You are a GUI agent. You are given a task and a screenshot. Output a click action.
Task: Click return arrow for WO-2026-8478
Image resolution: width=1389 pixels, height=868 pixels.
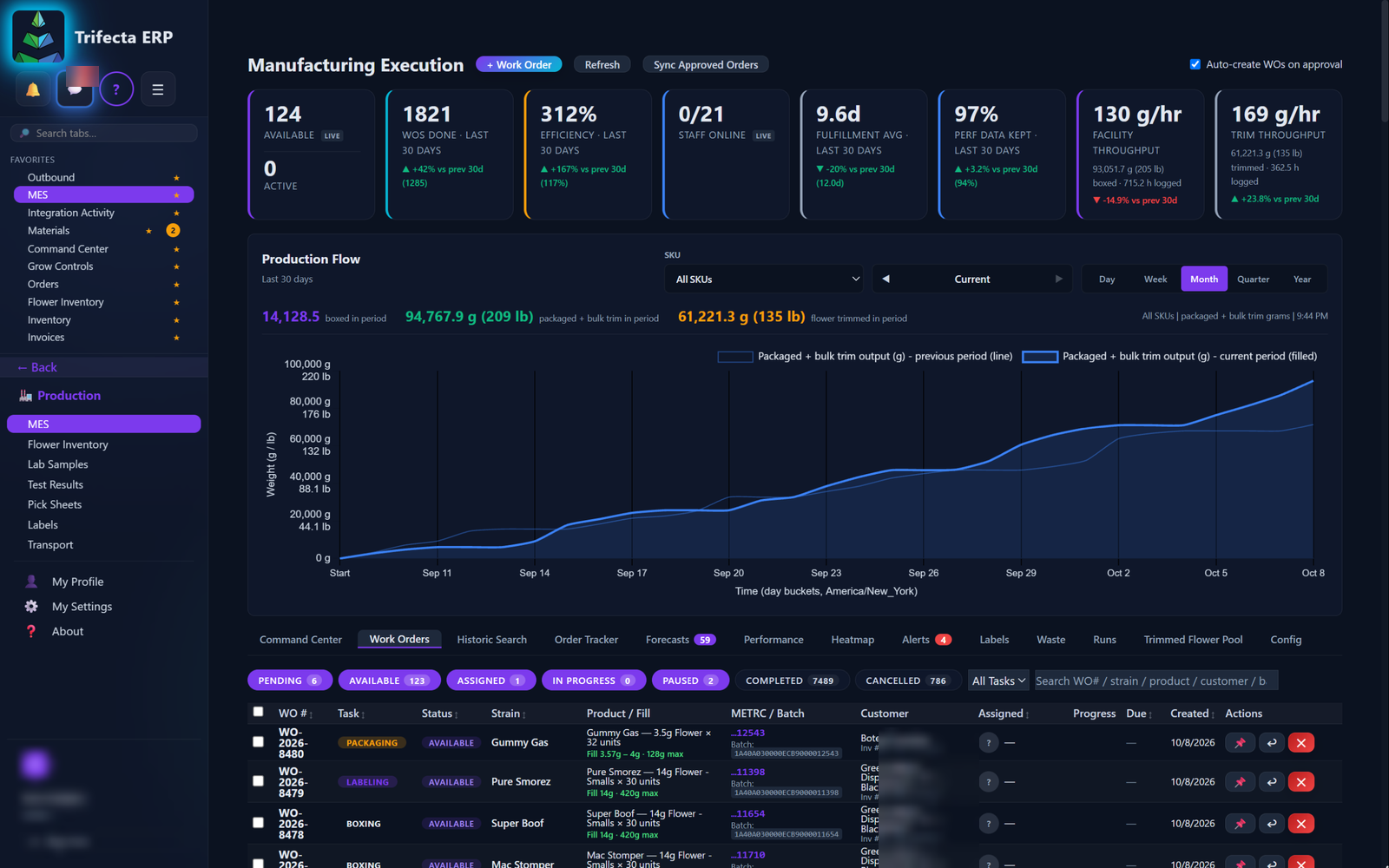point(1272,824)
